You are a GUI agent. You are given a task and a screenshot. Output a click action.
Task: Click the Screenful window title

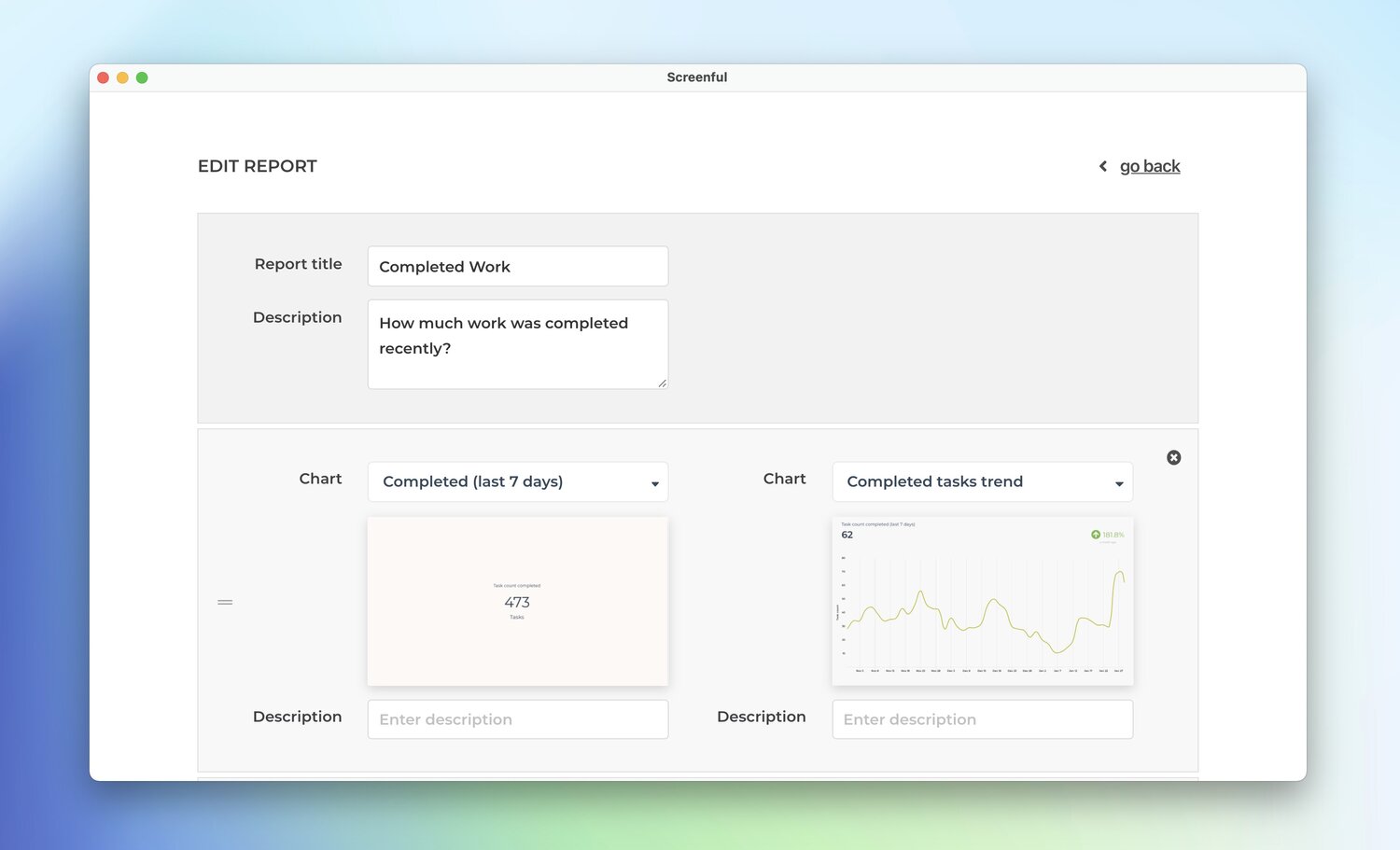[x=697, y=77]
